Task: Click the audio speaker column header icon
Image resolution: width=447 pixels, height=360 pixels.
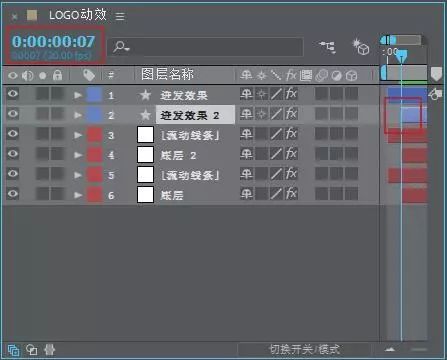Action: coord(27,76)
